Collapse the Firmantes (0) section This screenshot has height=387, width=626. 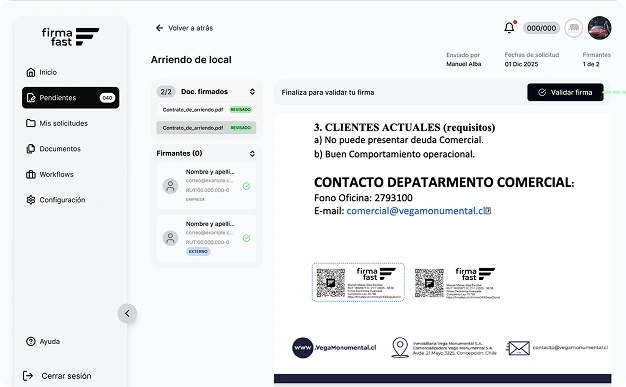point(252,154)
